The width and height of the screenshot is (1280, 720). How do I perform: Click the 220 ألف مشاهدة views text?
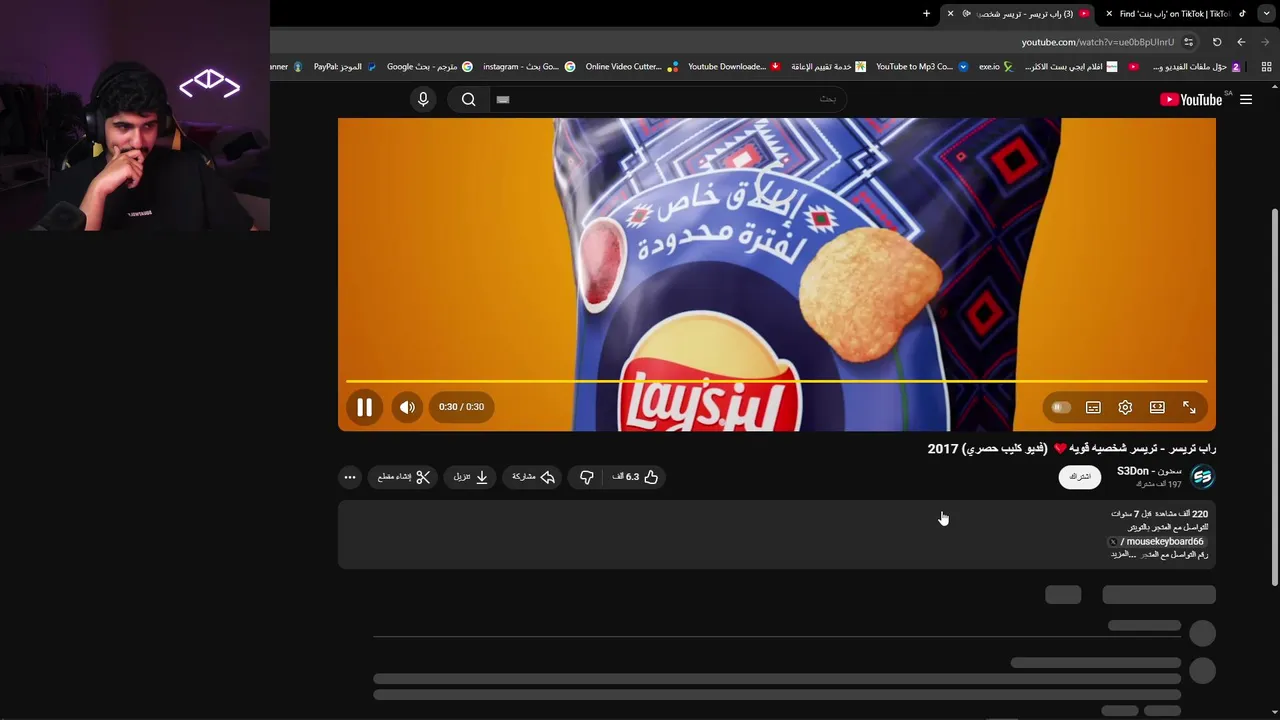(1180, 514)
